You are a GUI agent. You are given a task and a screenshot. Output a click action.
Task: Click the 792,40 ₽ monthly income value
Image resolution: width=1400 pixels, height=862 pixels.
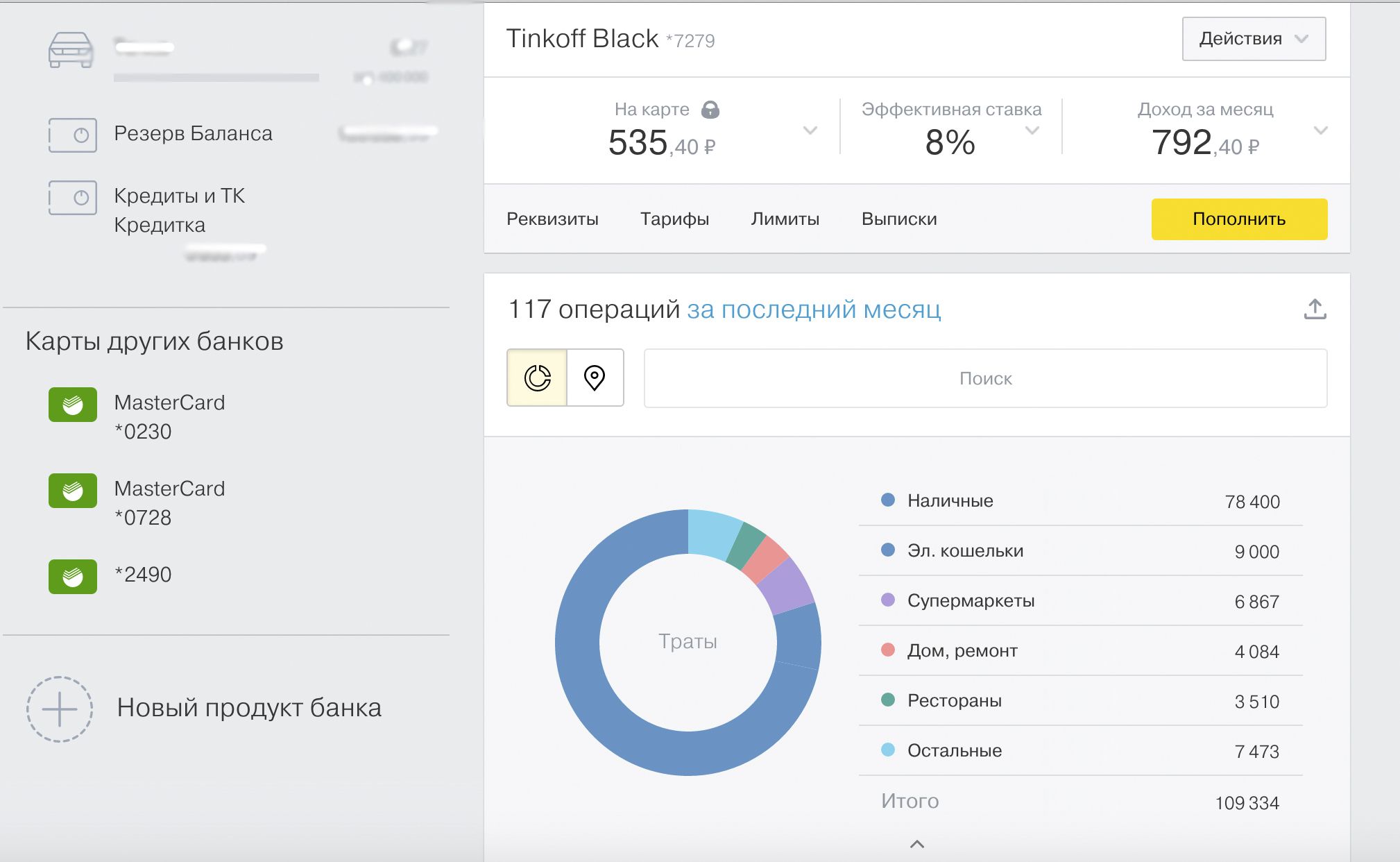pos(1206,143)
